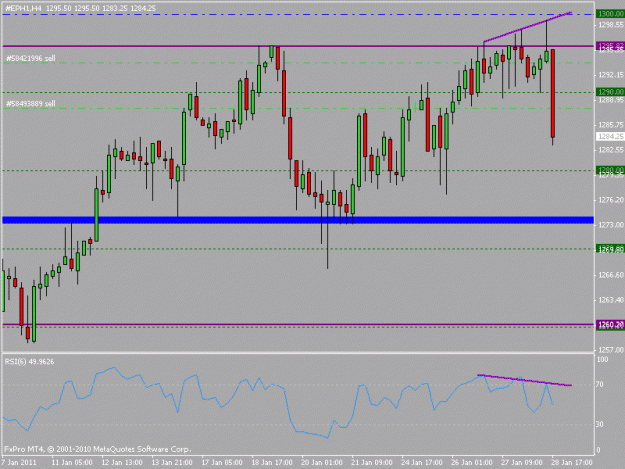Click the 11 Jan 05:00 time label
Viewport: 625px width, 469px height.
pyautogui.click(x=72, y=463)
